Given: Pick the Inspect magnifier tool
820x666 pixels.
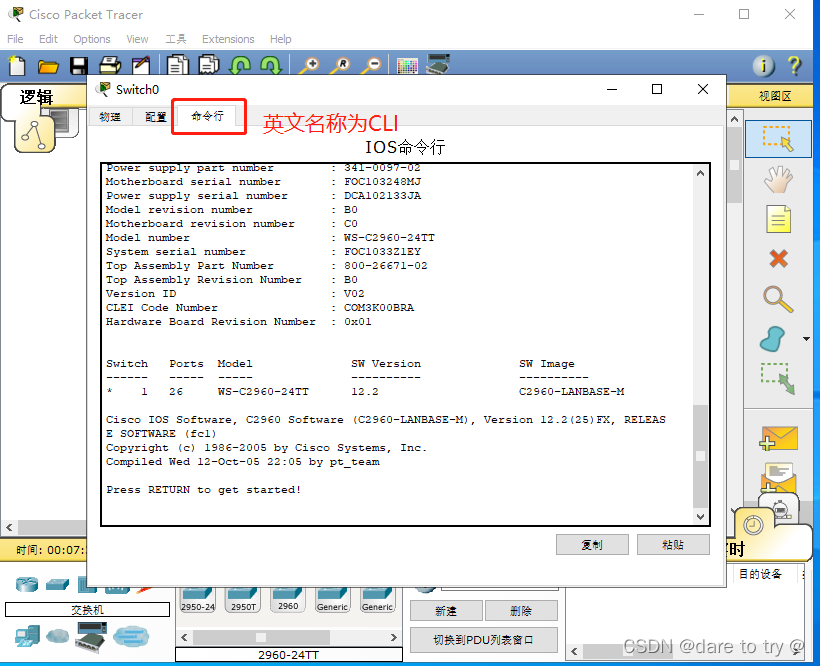Looking at the screenshot, I should [x=778, y=299].
